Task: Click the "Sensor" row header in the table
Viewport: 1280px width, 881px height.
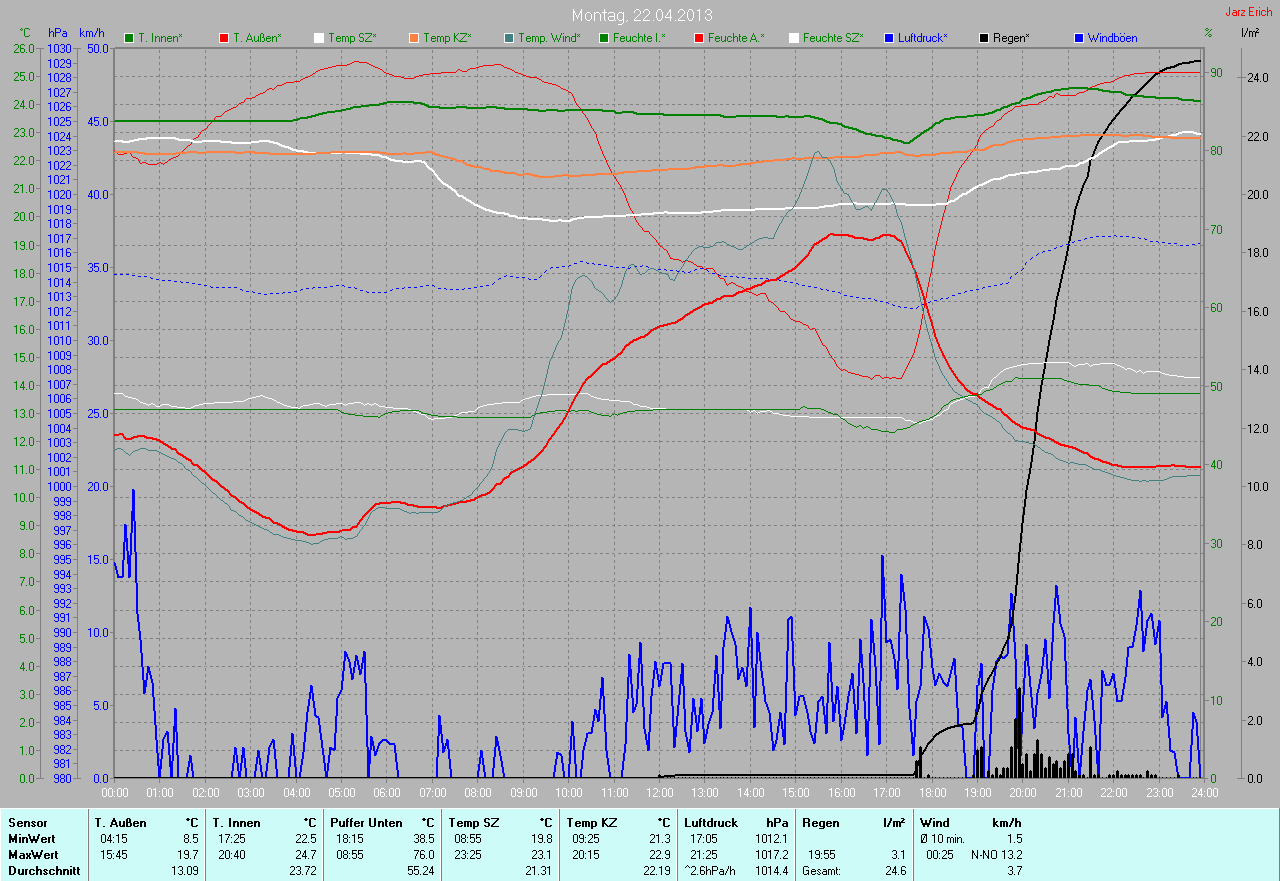Action: [x=27, y=823]
